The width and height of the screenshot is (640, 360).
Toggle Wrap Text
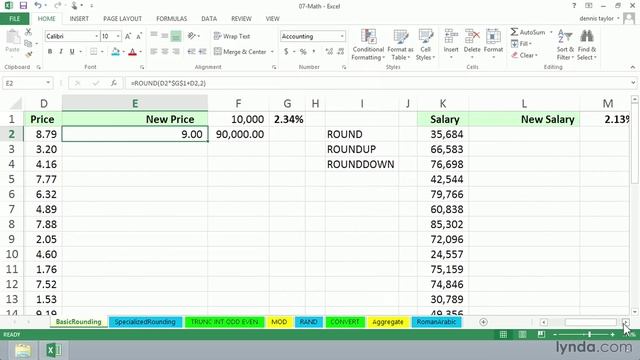click(232, 36)
